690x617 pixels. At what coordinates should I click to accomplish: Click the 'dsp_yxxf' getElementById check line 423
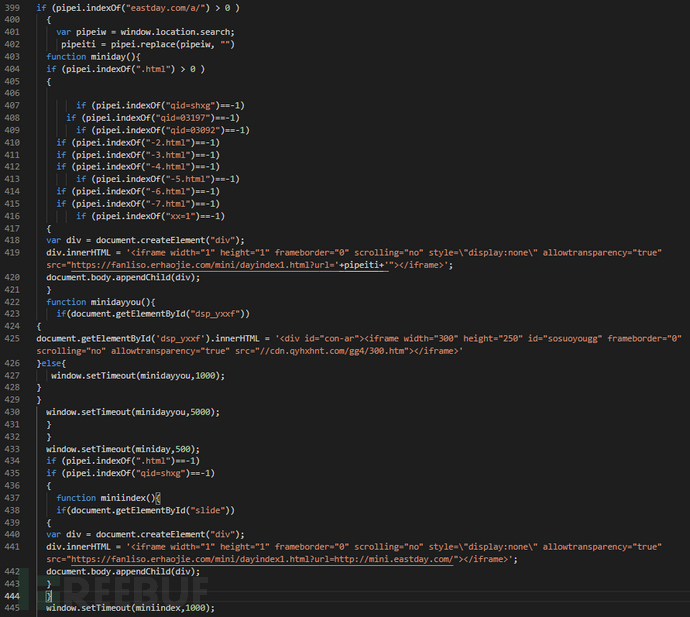pos(153,314)
